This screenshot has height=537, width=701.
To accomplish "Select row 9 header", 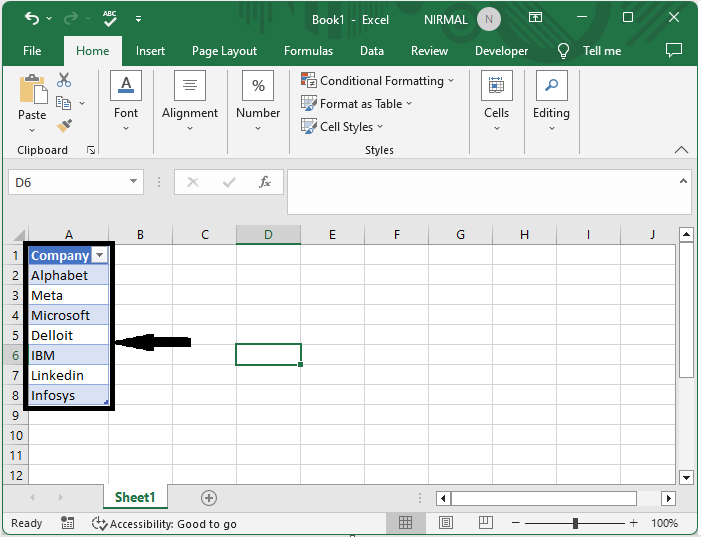I will coord(16,415).
